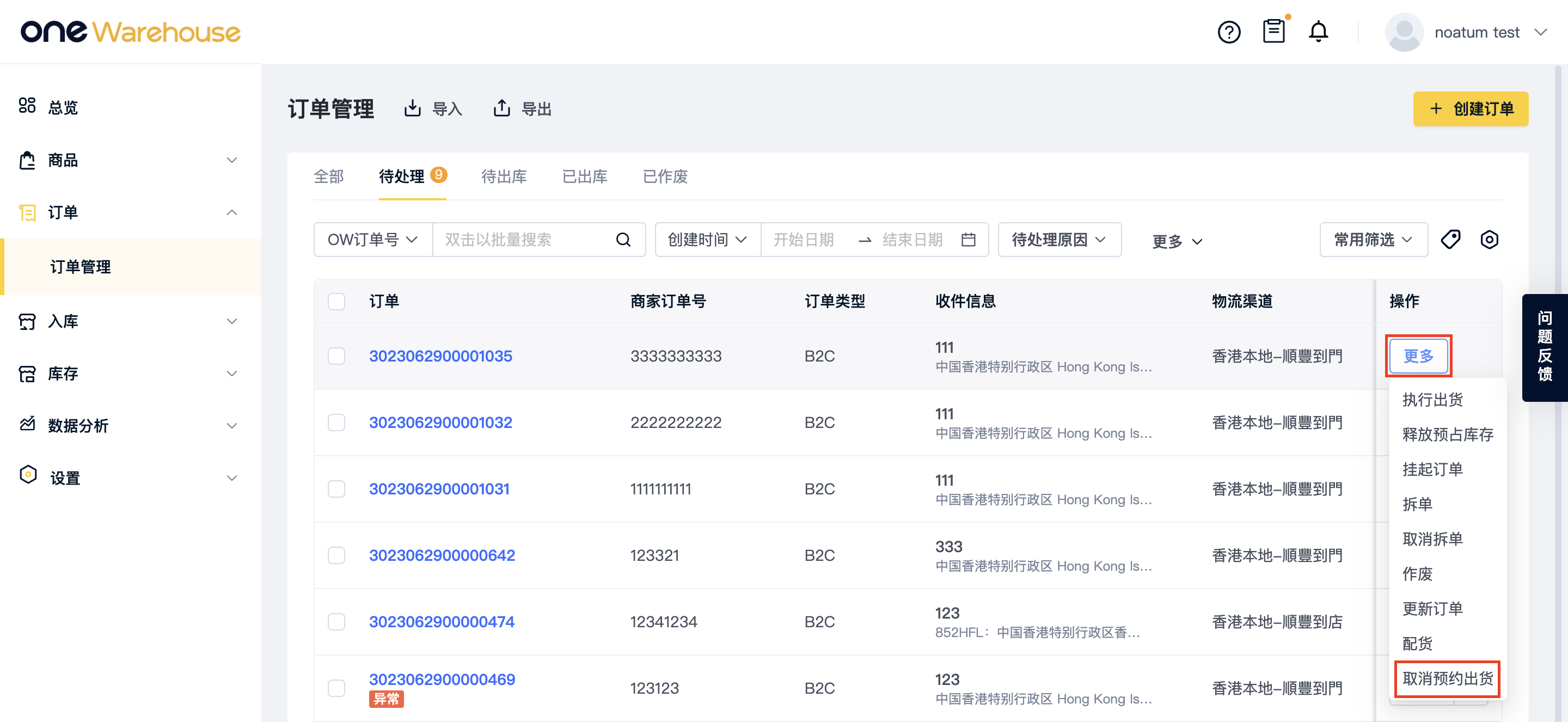Open the clipboard task list icon
Viewport: 1568px width, 722px height.
click(x=1273, y=31)
